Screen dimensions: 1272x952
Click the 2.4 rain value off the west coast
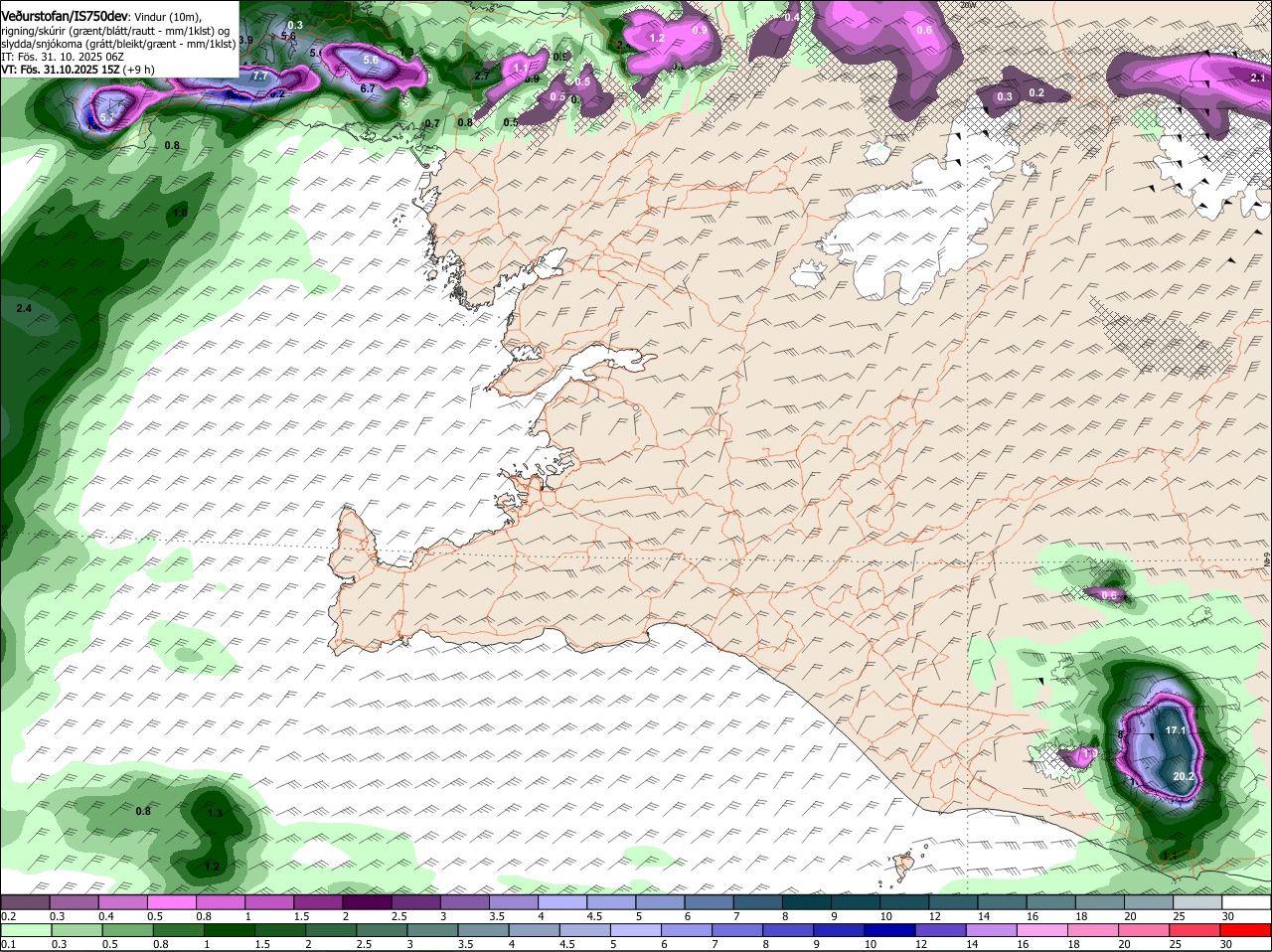pyautogui.click(x=24, y=309)
